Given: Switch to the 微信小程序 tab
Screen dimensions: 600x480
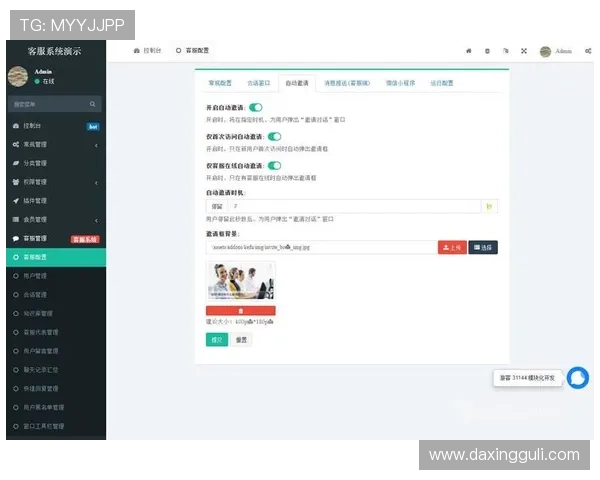Looking at the screenshot, I should pos(400,83).
